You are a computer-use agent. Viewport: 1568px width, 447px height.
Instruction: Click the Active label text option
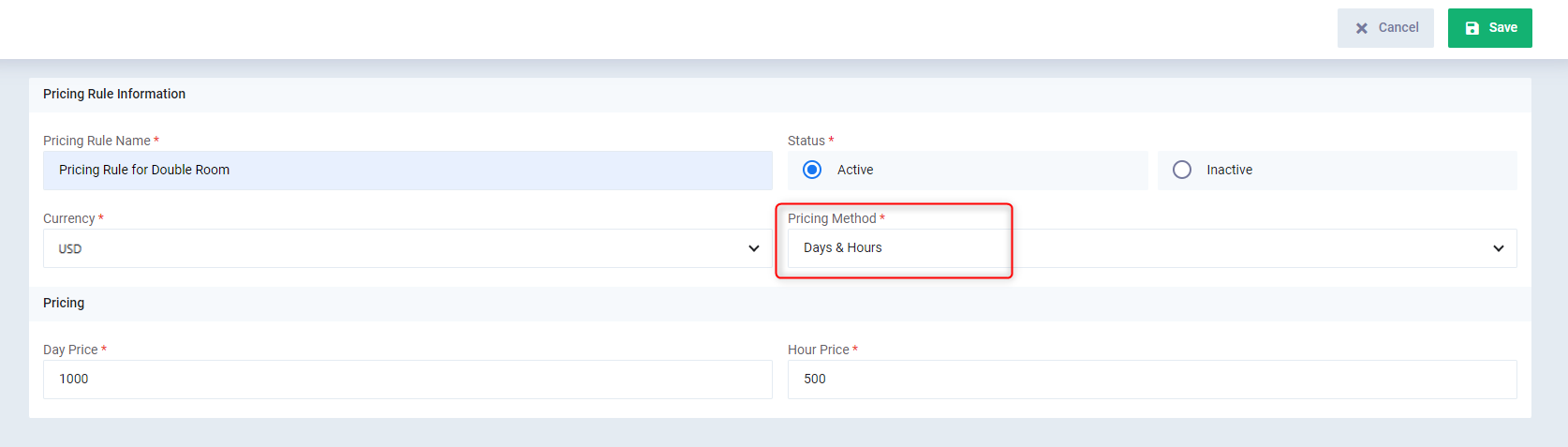(x=855, y=170)
